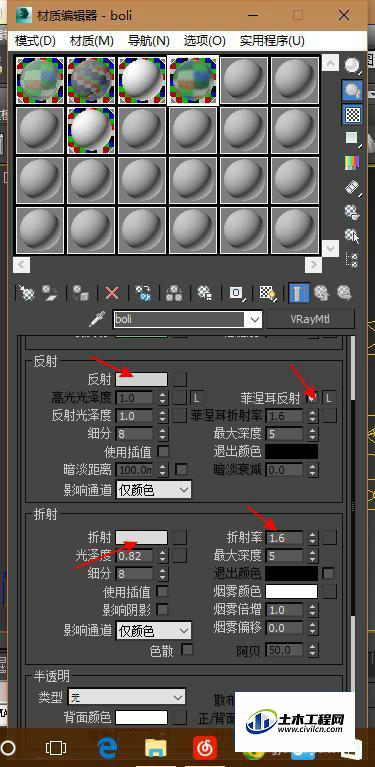The height and width of the screenshot is (767, 375).
Task: Click the Material ID Channel icon
Action: (x=236, y=293)
